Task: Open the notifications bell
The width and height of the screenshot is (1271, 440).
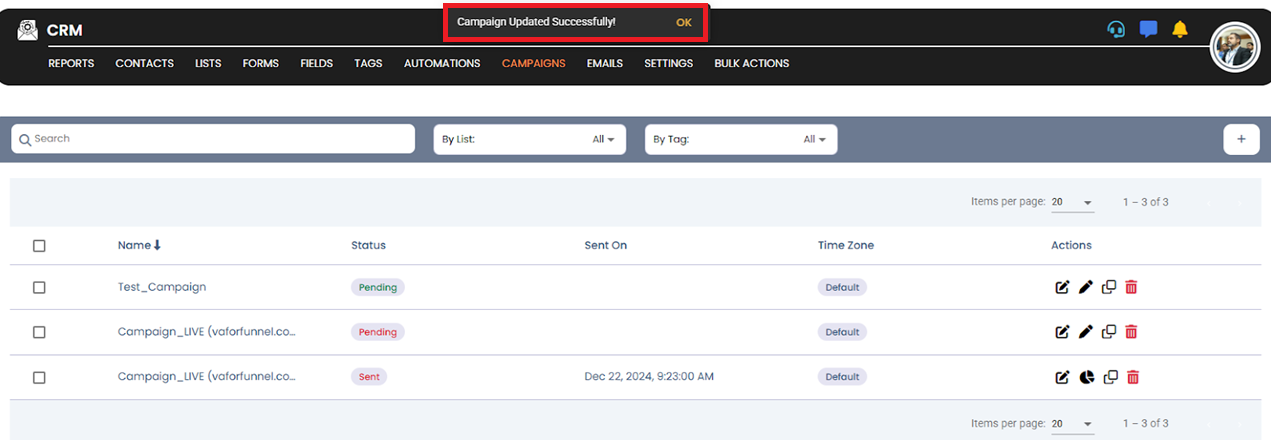Action: (1180, 29)
